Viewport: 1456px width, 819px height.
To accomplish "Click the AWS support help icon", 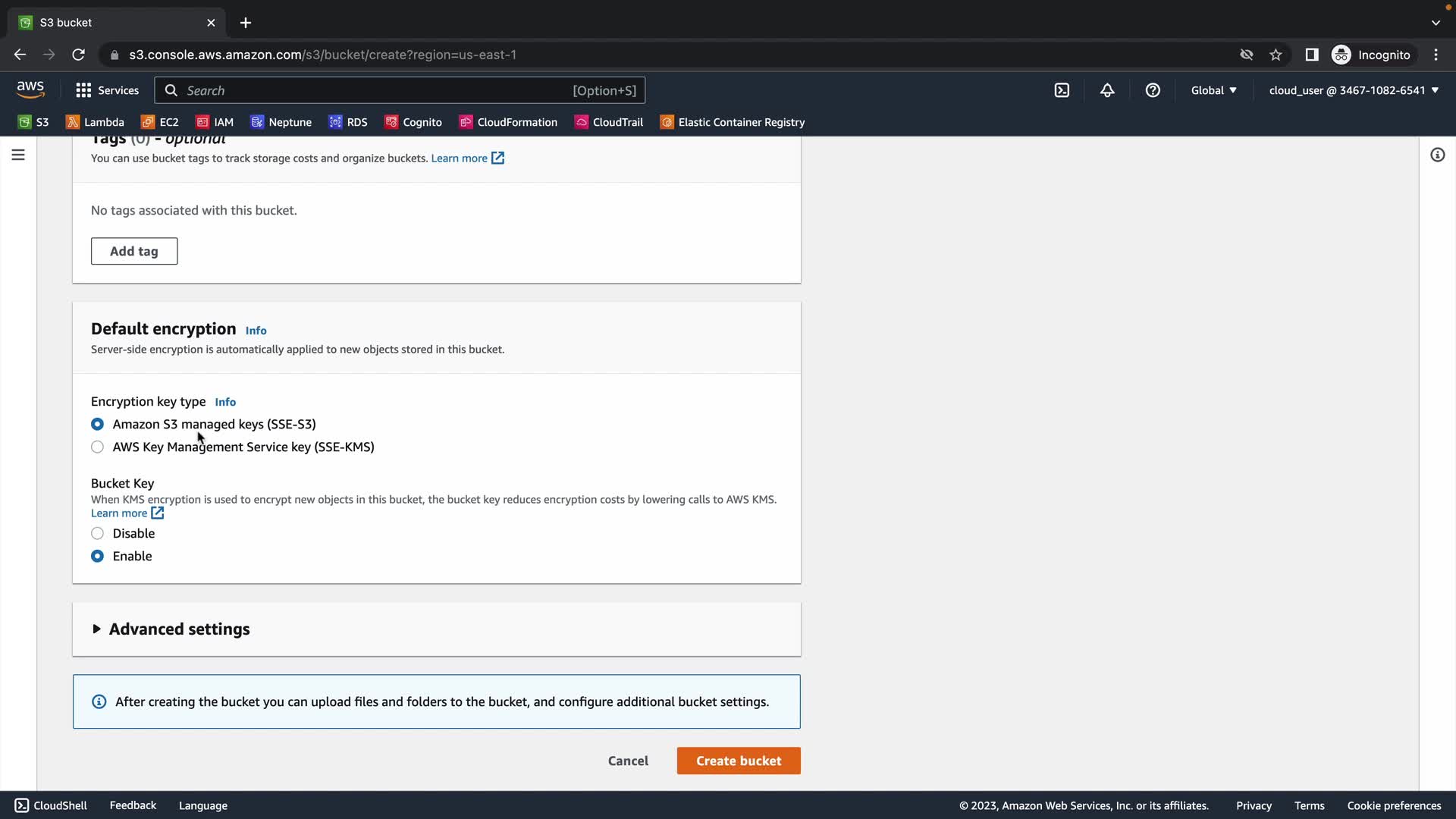I will [1153, 90].
